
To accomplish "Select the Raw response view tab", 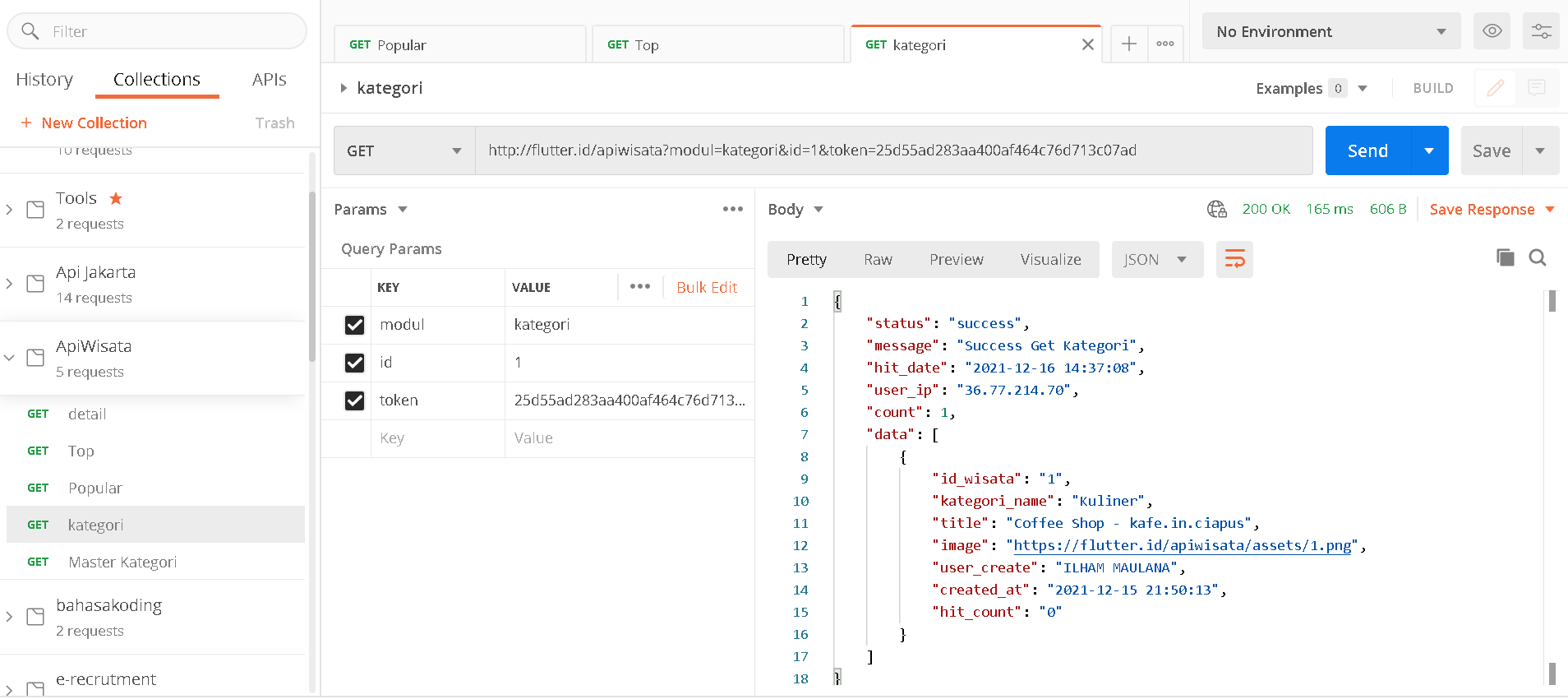I will click(878, 260).
